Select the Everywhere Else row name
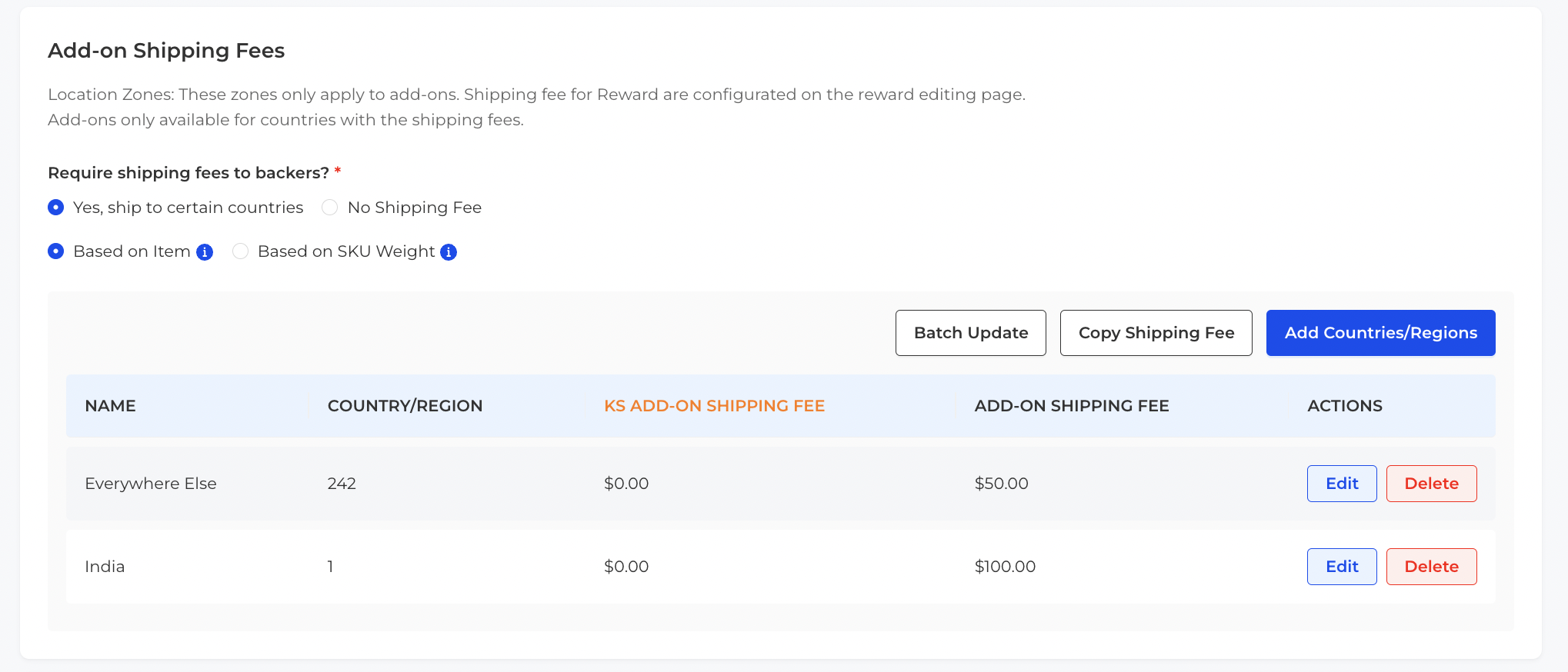 click(x=151, y=484)
